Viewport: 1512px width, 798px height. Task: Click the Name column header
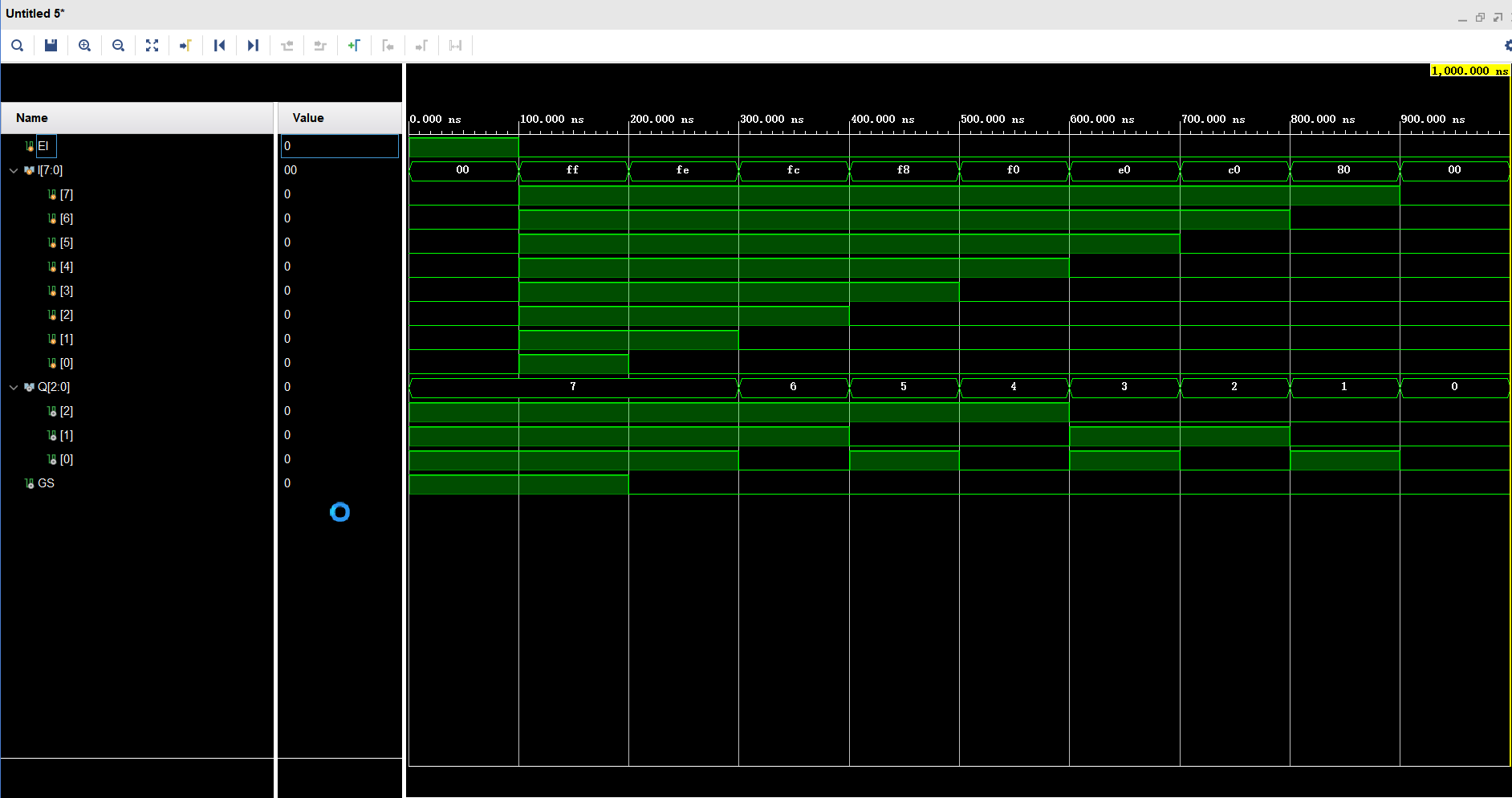31,117
